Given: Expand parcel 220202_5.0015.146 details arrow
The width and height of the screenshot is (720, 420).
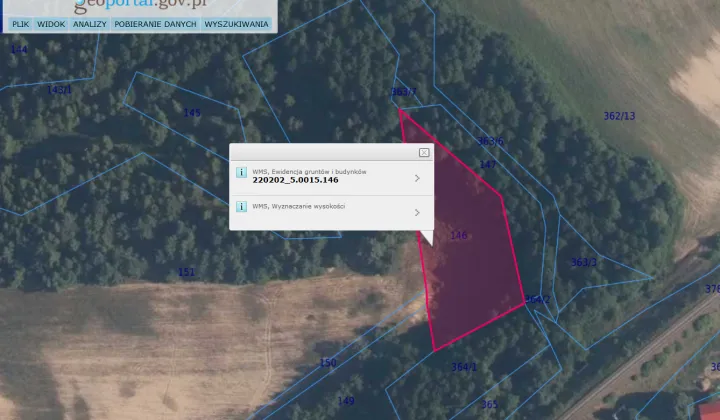Looking at the screenshot, I should (x=417, y=178).
